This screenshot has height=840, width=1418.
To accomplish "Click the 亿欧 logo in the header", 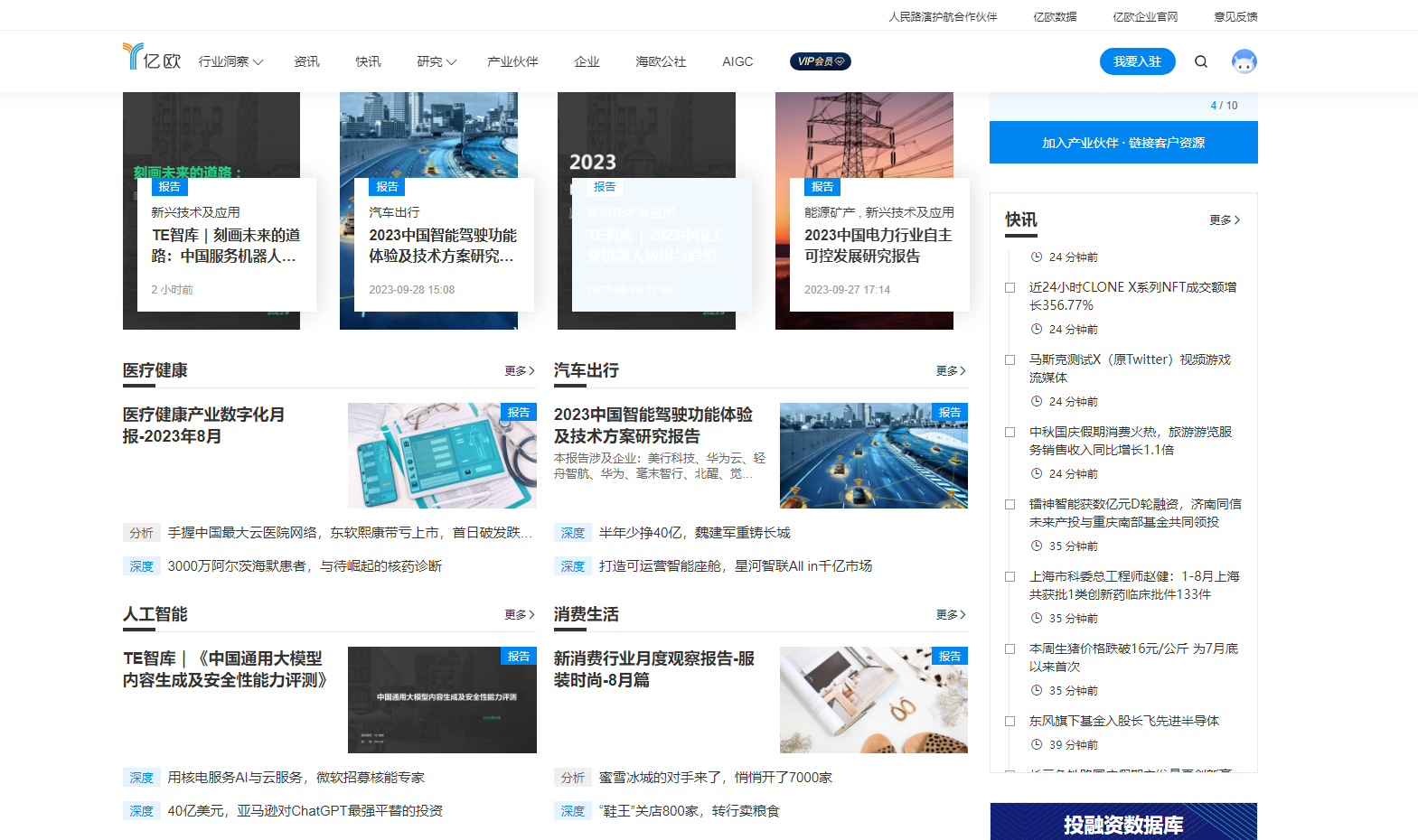I will [x=152, y=57].
